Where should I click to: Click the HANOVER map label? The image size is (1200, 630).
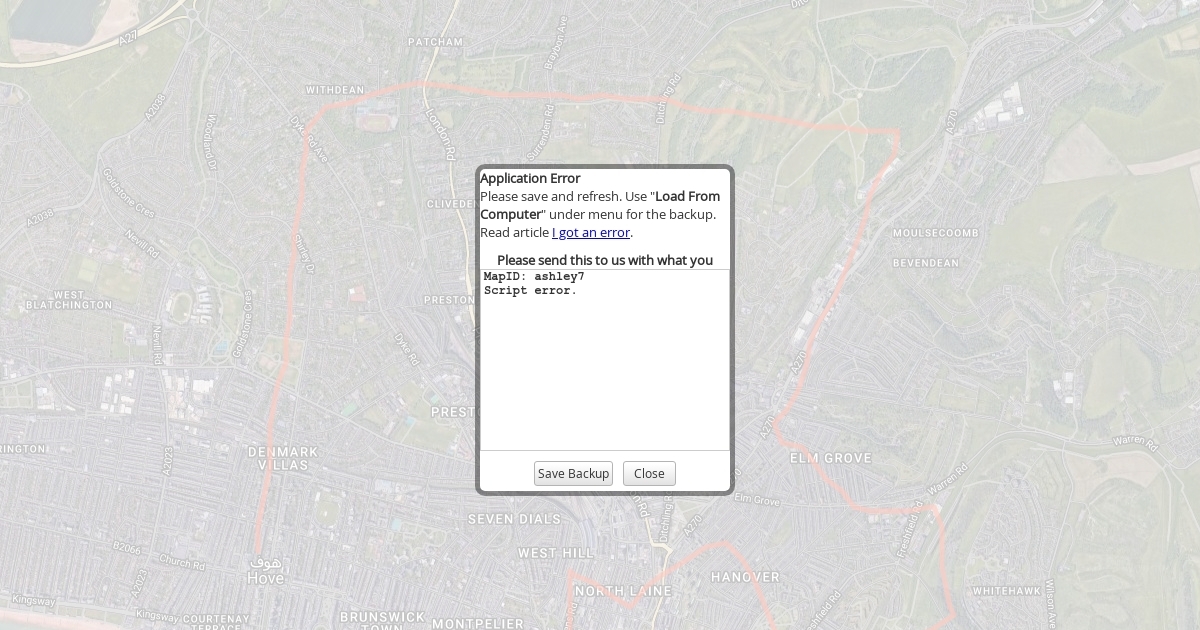point(745,577)
